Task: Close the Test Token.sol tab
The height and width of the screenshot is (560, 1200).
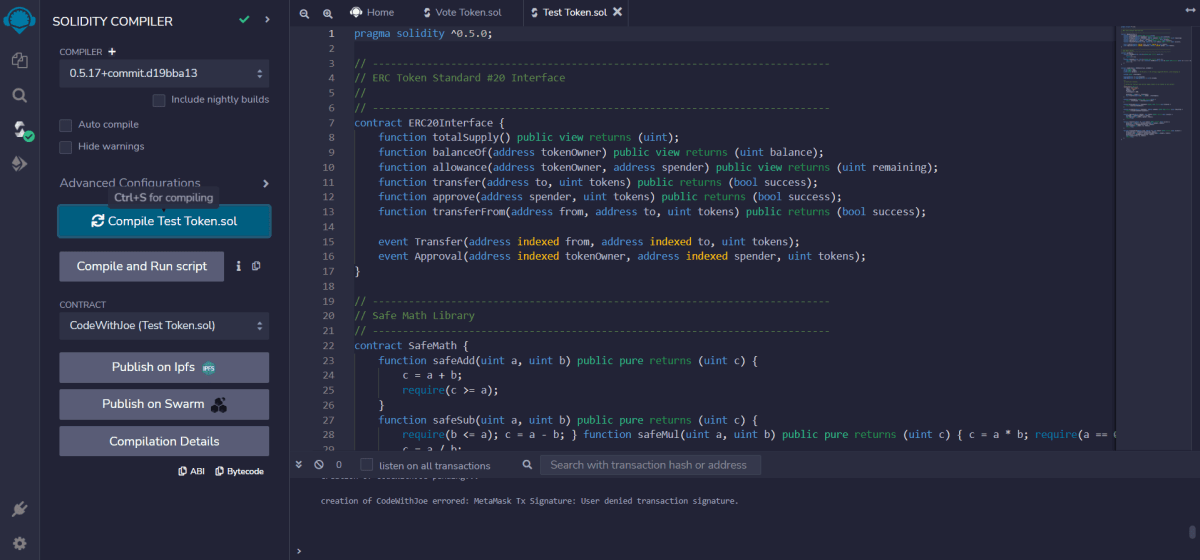Action: point(617,12)
